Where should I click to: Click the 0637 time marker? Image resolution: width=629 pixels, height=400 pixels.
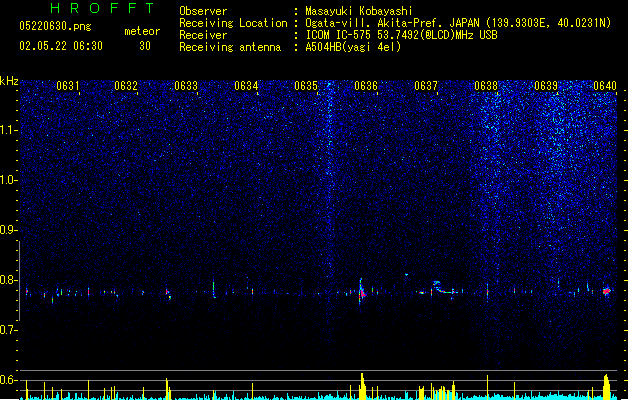pos(426,86)
